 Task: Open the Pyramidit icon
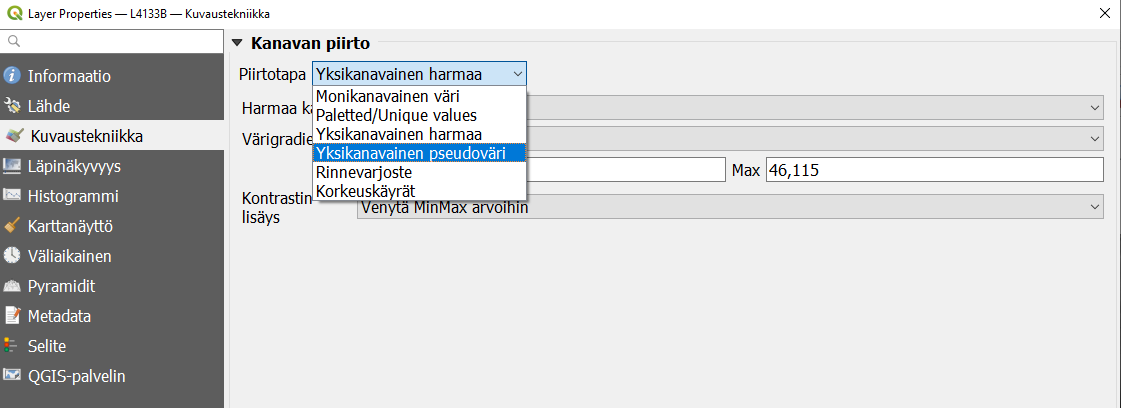pos(13,285)
